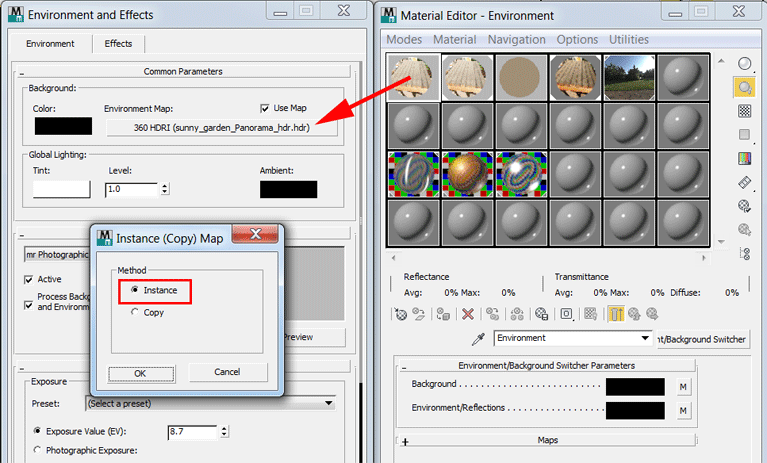Switch to the Environment tab
The height and width of the screenshot is (463, 767).
pos(50,44)
